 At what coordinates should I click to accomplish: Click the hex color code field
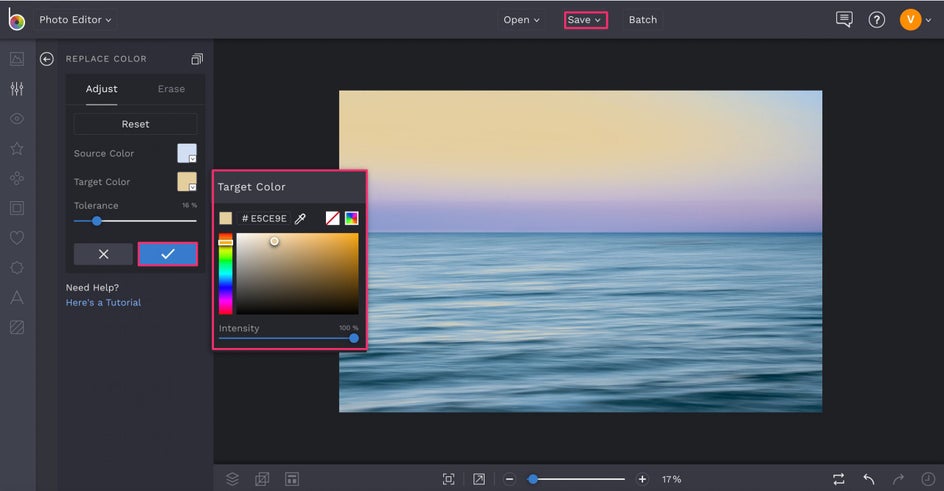(x=265, y=218)
